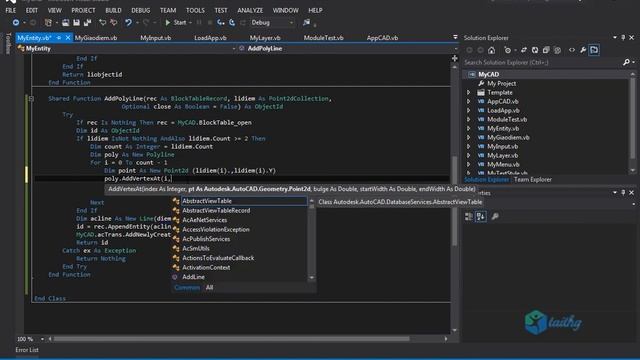Click the Navigate Backward toolbar icon
The height and width of the screenshot is (360, 640).
click(x=16, y=23)
